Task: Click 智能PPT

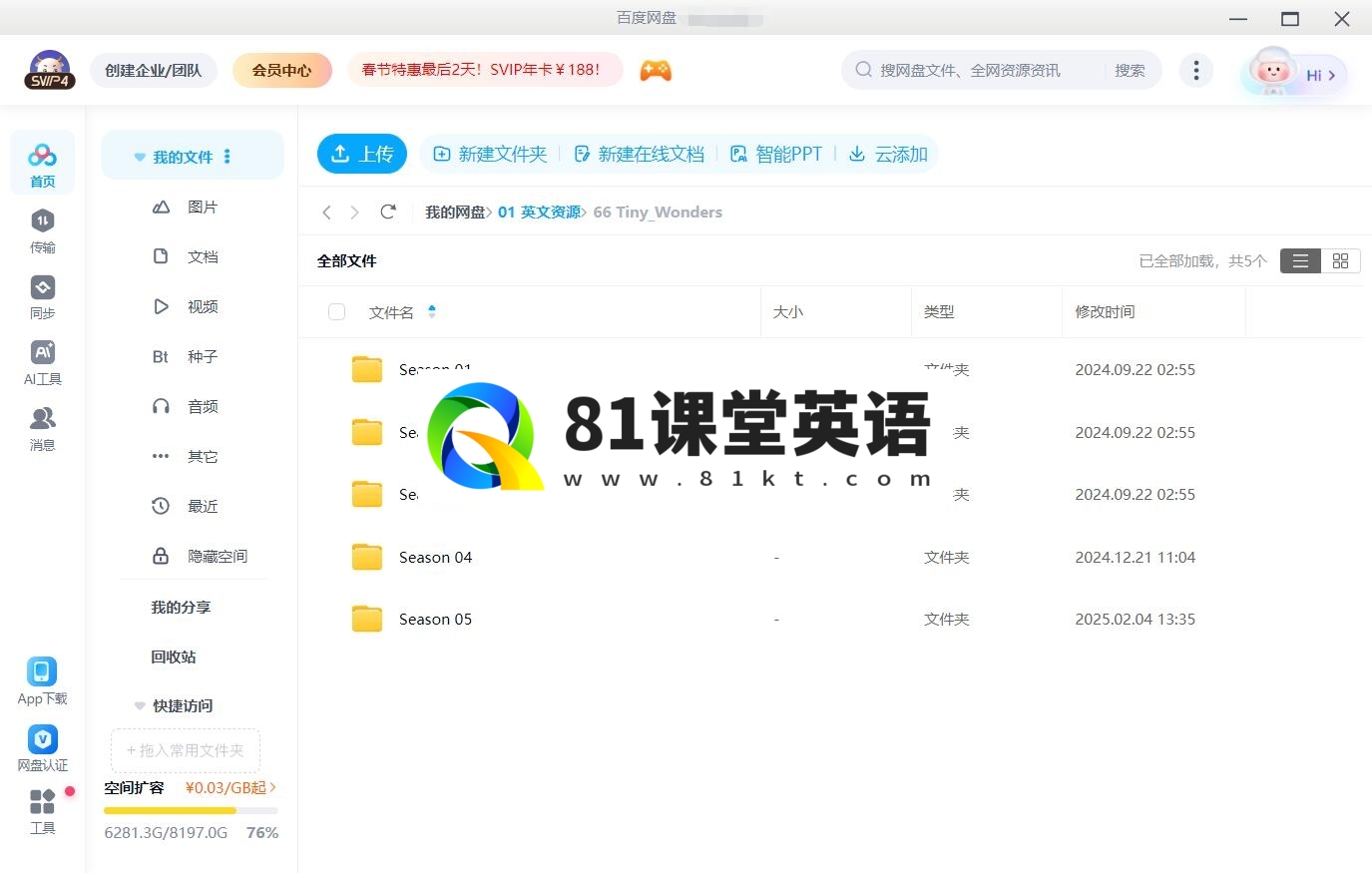Action: pyautogui.click(x=776, y=154)
